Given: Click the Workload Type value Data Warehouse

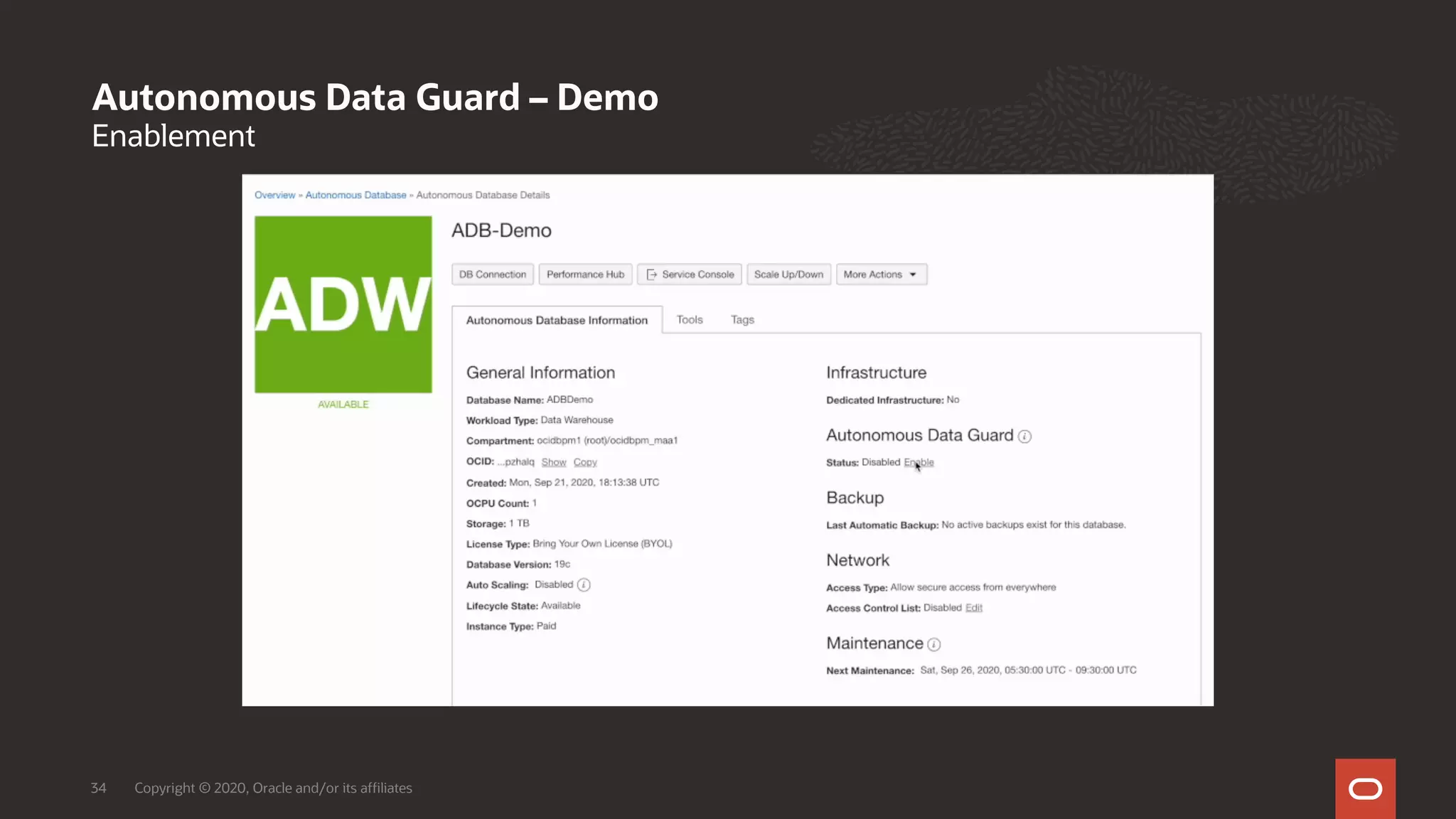Looking at the screenshot, I should pyautogui.click(x=577, y=420).
